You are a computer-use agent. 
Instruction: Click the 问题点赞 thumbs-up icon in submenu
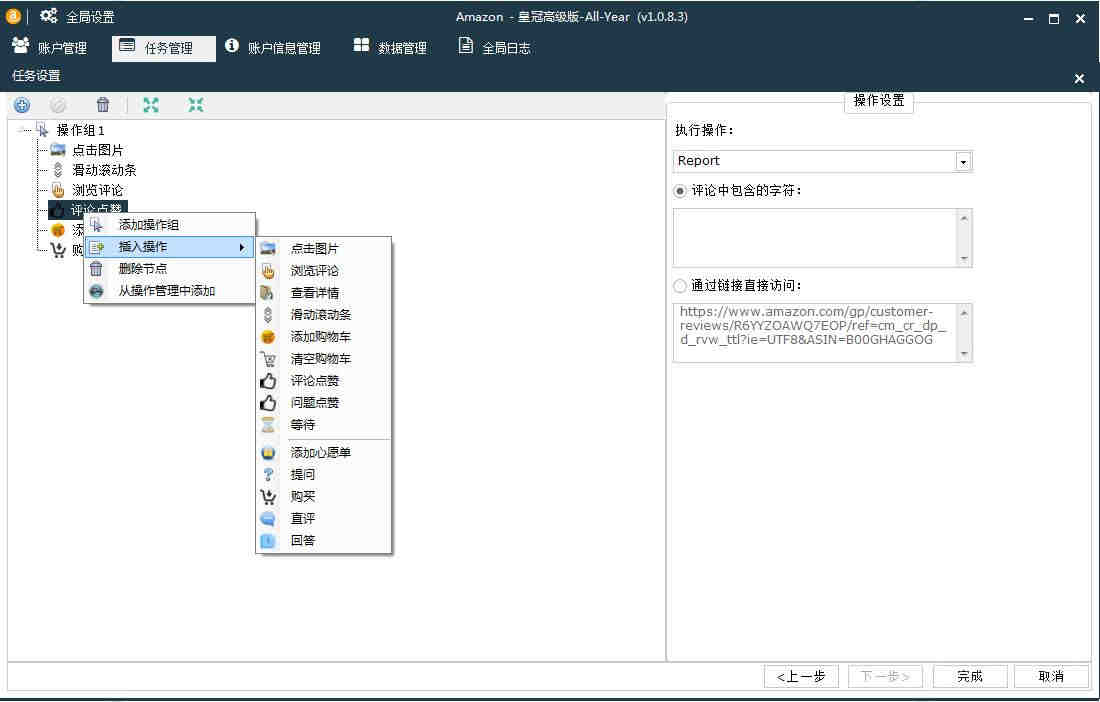pyautogui.click(x=268, y=403)
